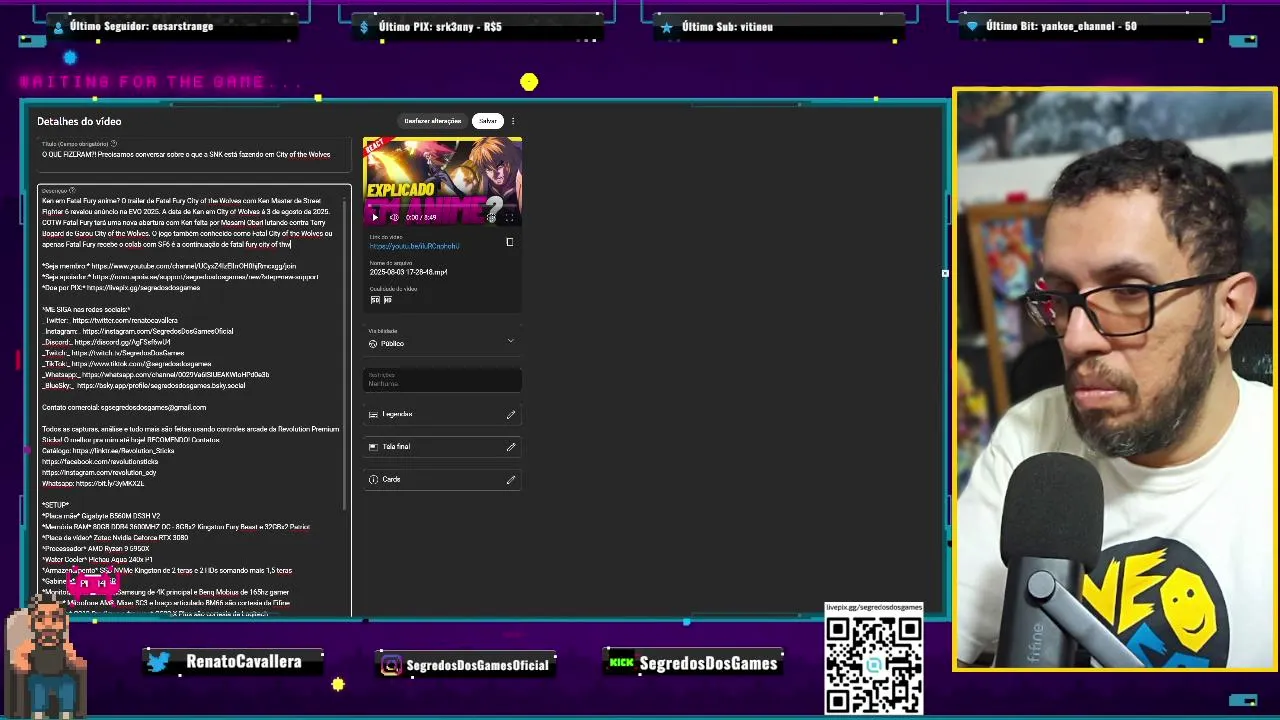This screenshot has height=720, width=1280.
Task: Click the RenatoCavallera Twitter handle
Action: coord(244,662)
